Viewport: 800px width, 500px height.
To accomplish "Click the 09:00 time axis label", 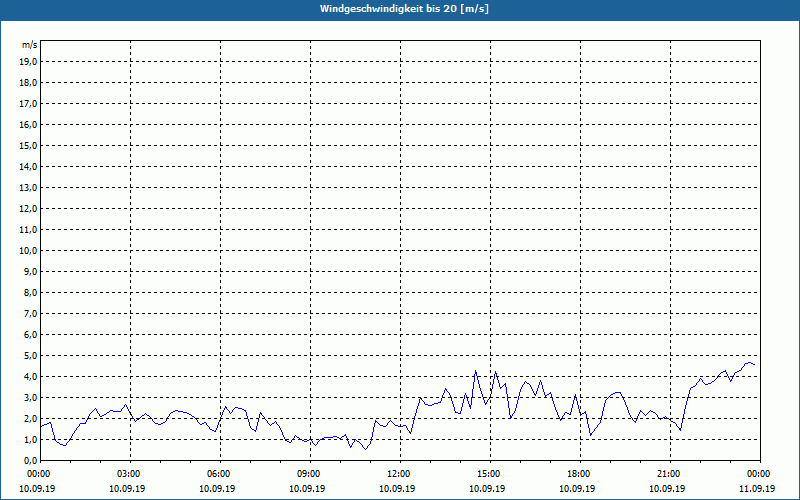I will tap(310, 474).
